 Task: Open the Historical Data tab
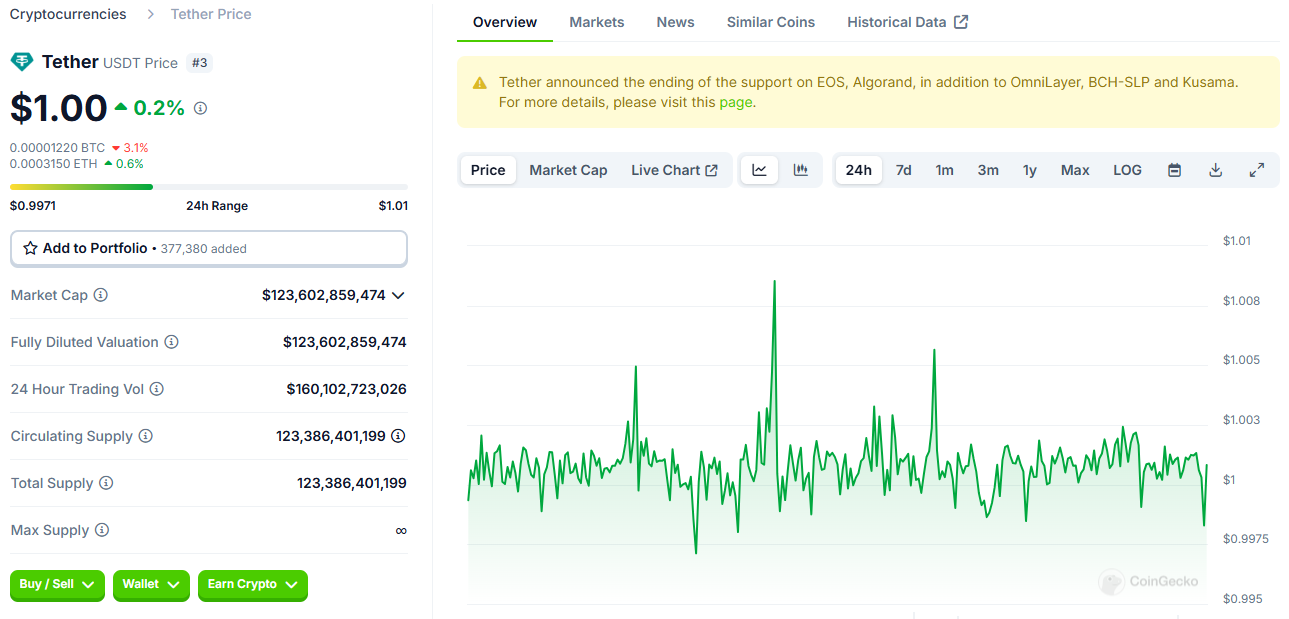click(906, 22)
